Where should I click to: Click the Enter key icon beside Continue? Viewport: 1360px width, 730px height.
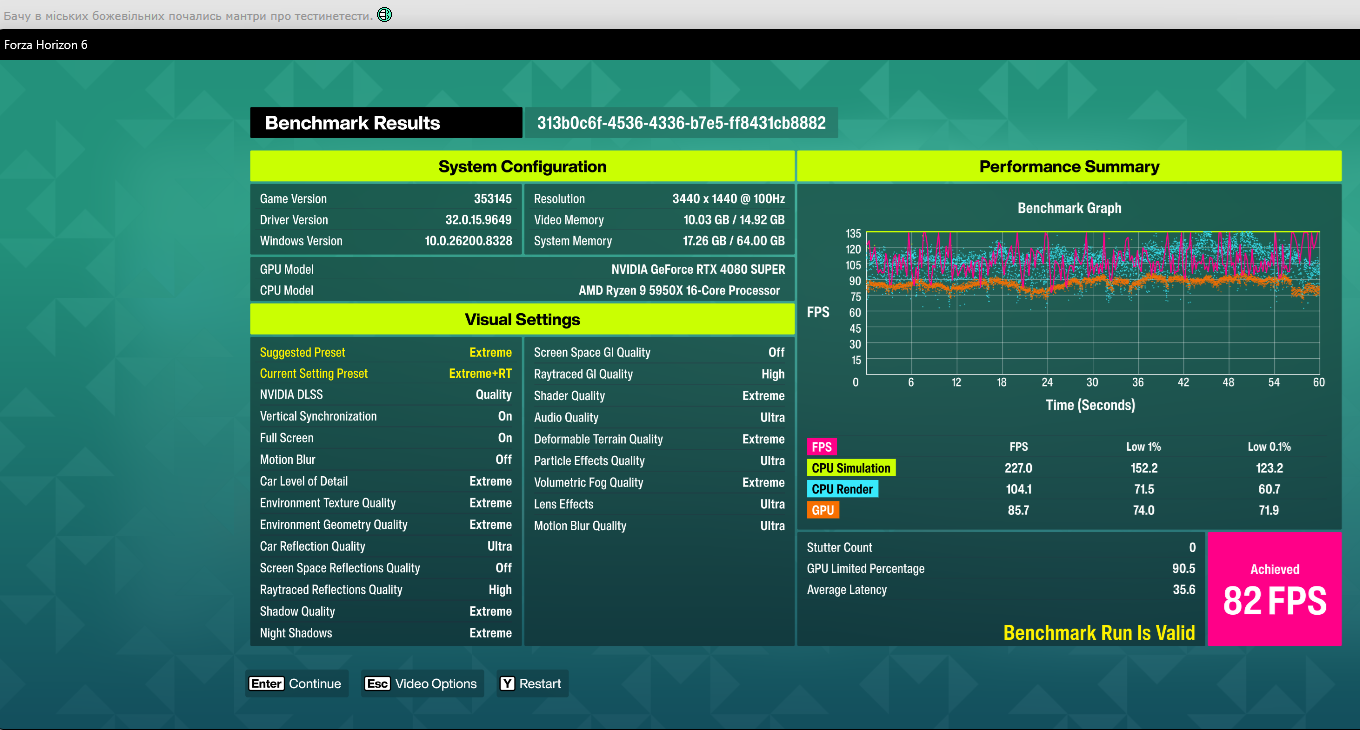coord(267,684)
